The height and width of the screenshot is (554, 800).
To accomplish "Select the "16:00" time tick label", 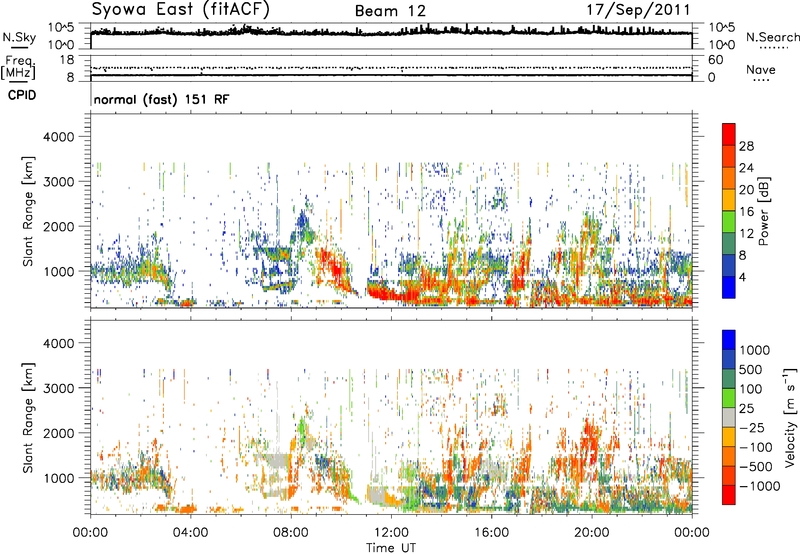I will pos(492,533).
